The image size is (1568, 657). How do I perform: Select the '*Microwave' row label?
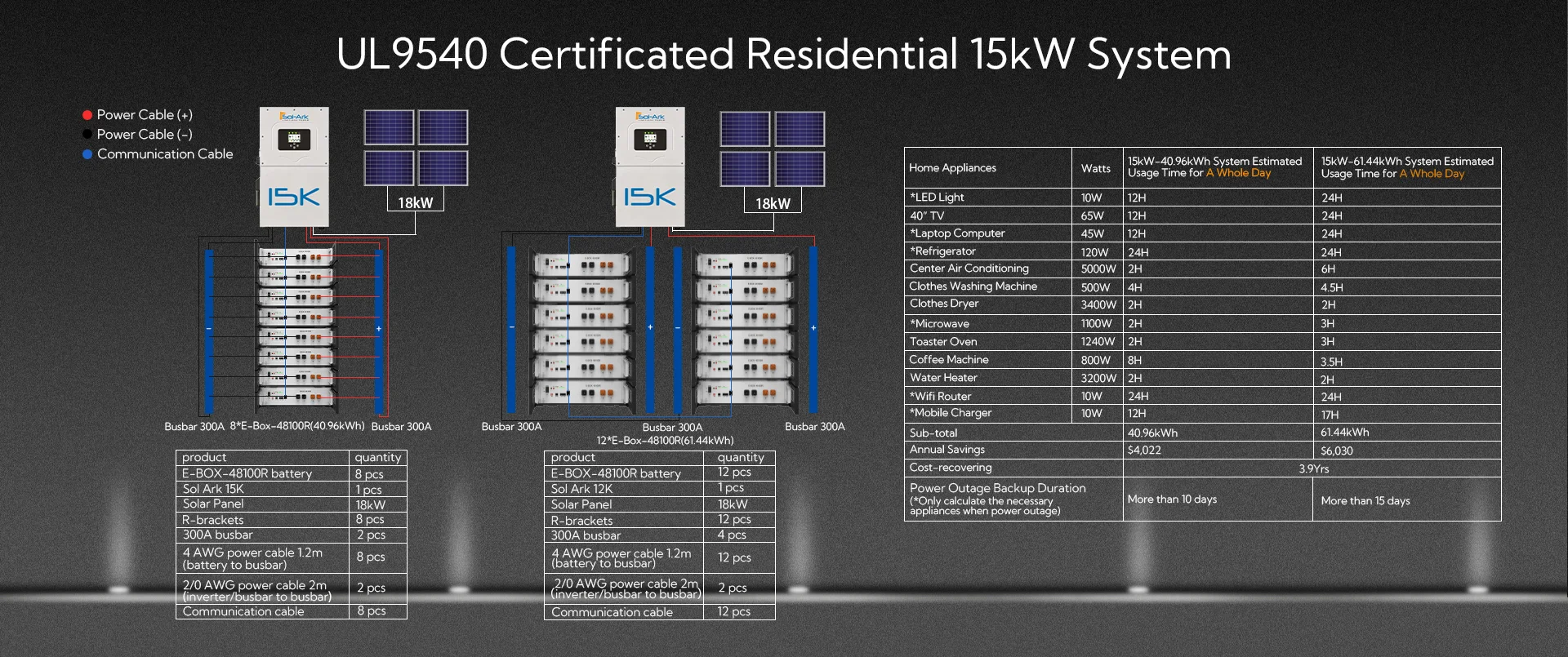click(939, 324)
